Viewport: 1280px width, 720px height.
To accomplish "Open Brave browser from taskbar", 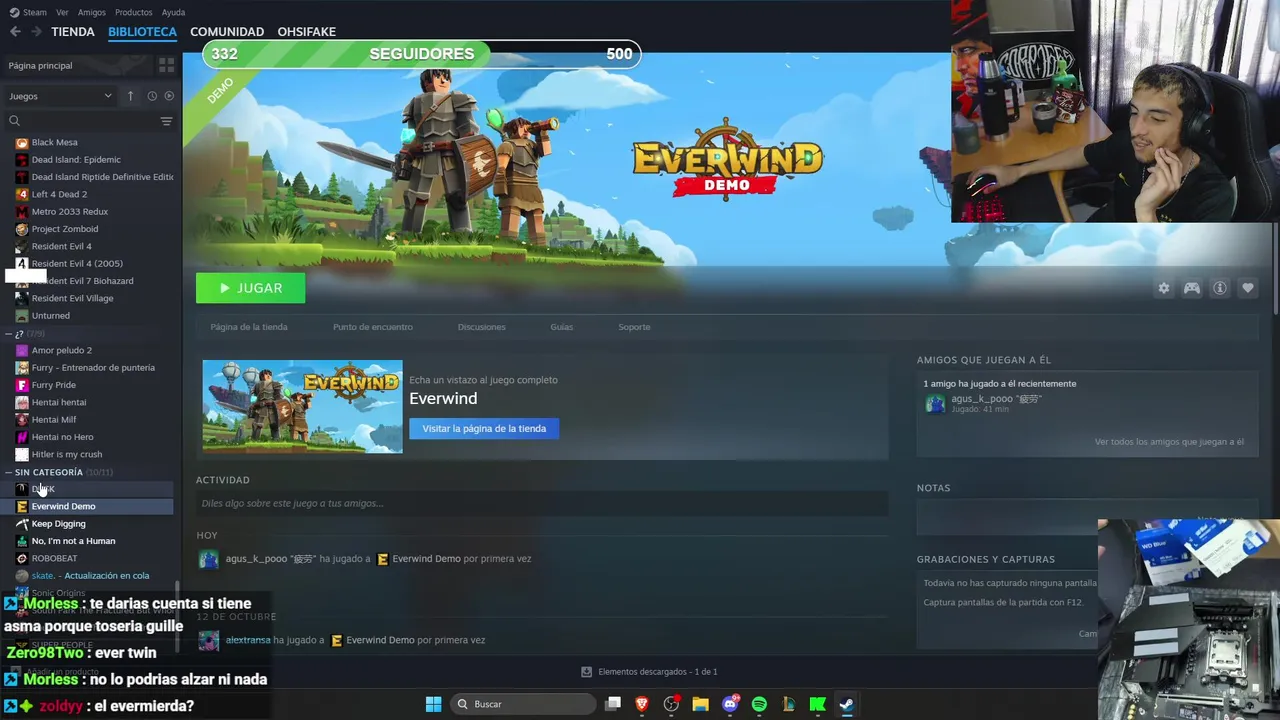I will (642, 704).
